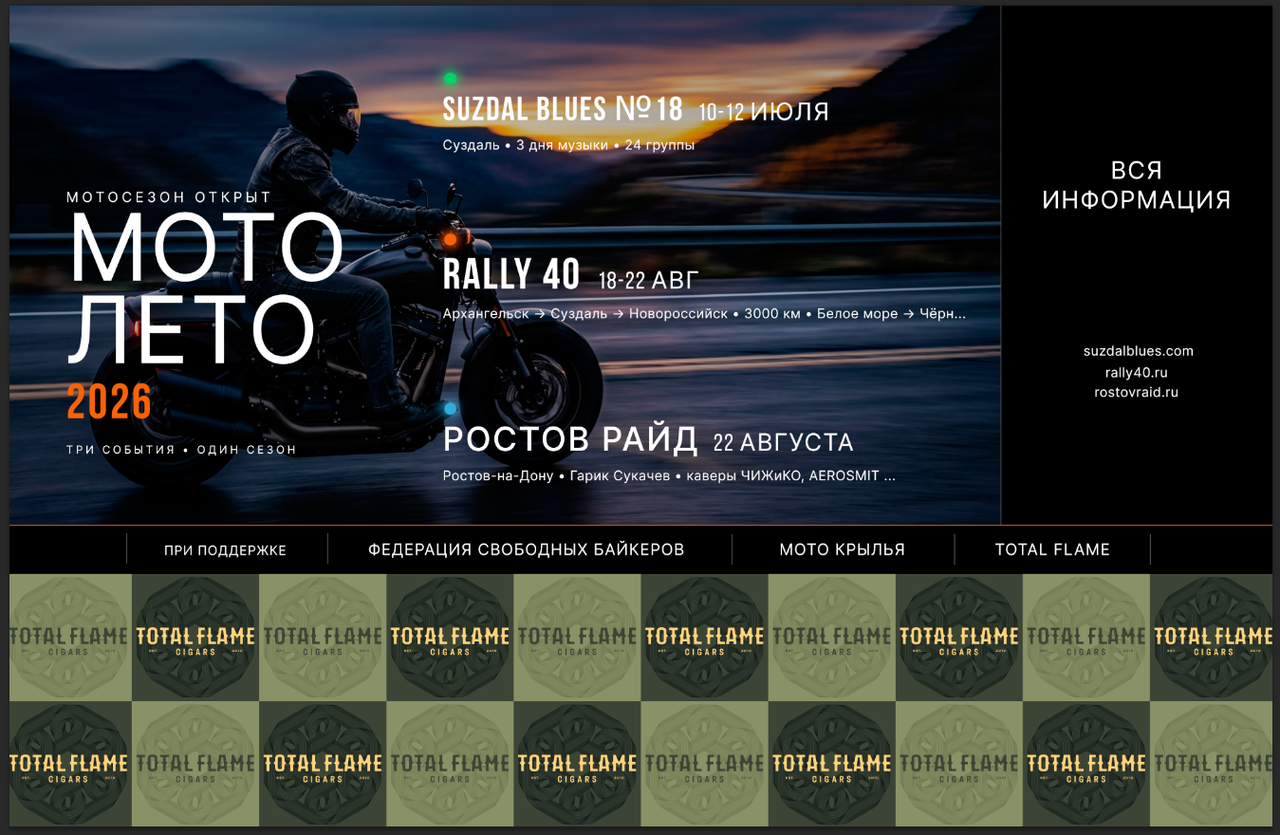The width and height of the screenshot is (1280, 835).
Task: Click the Ростов-на-Дону • Гарик Сукачев line
Action: tap(669, 476)
